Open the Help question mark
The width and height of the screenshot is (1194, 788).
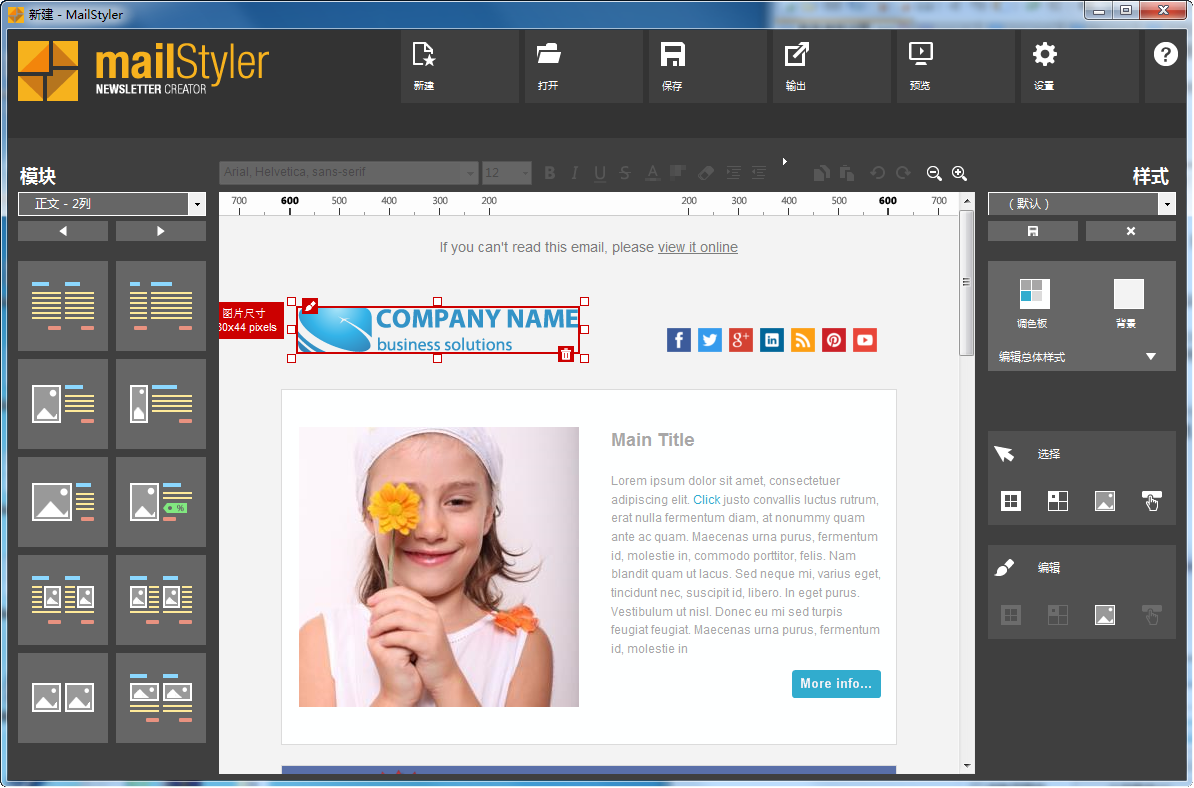point(1166,55)
